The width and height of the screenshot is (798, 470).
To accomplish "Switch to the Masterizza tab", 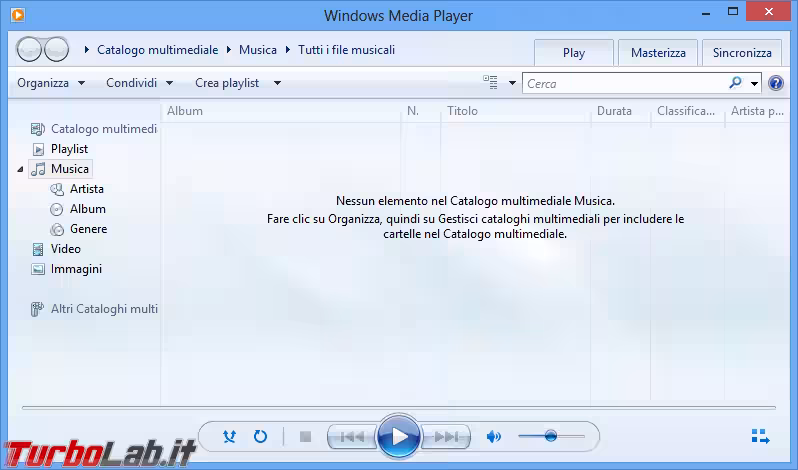I will click(x=657, y=53).
